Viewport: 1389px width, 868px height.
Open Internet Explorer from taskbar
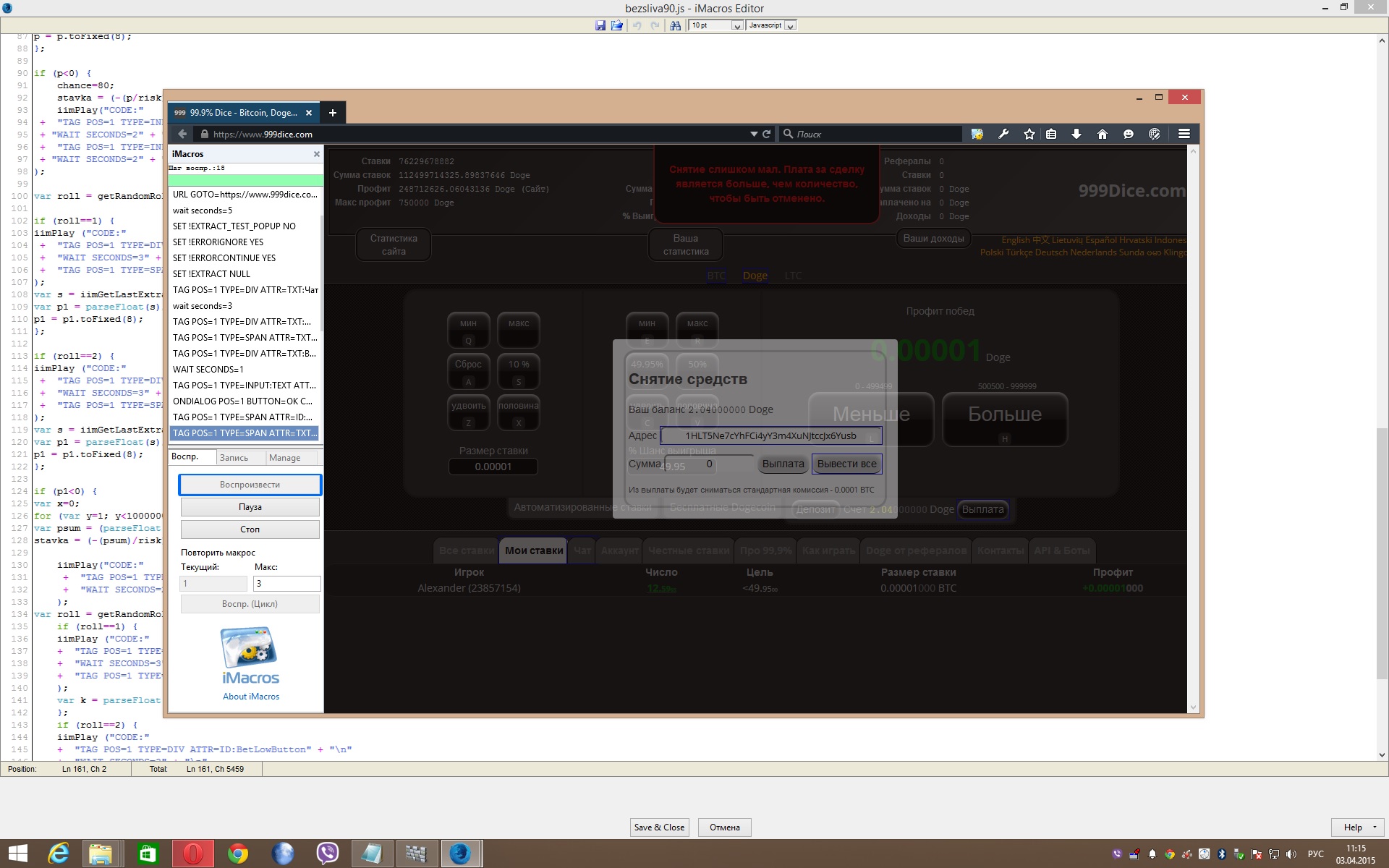point(59,854)
